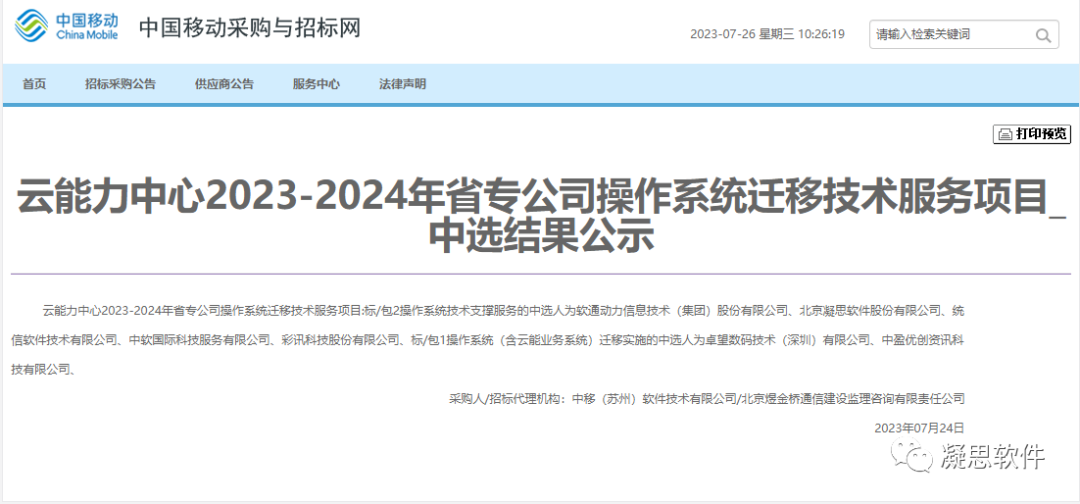Image resolution: width=1080 pixels, height=504 pixels.
Task: Open the 法律声明 menu
Action: 402,84
